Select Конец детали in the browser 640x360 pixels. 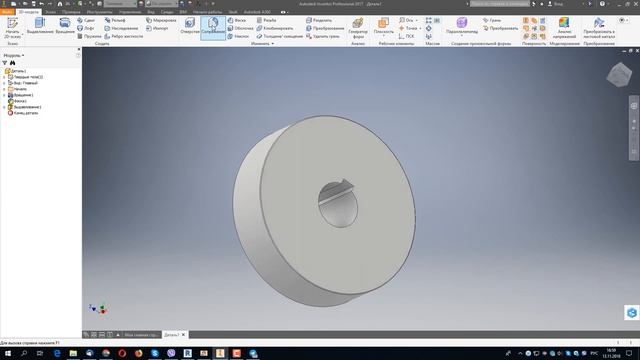coord(23,113)
